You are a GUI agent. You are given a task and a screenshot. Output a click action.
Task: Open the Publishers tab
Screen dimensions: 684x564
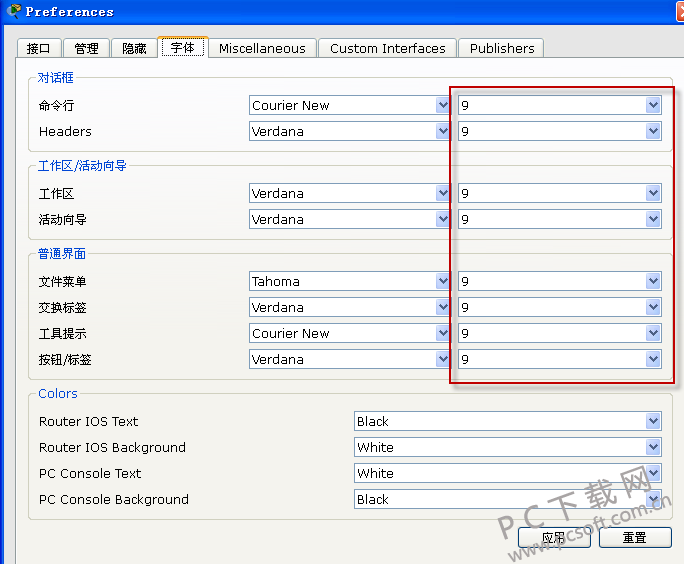pos(502,48)
